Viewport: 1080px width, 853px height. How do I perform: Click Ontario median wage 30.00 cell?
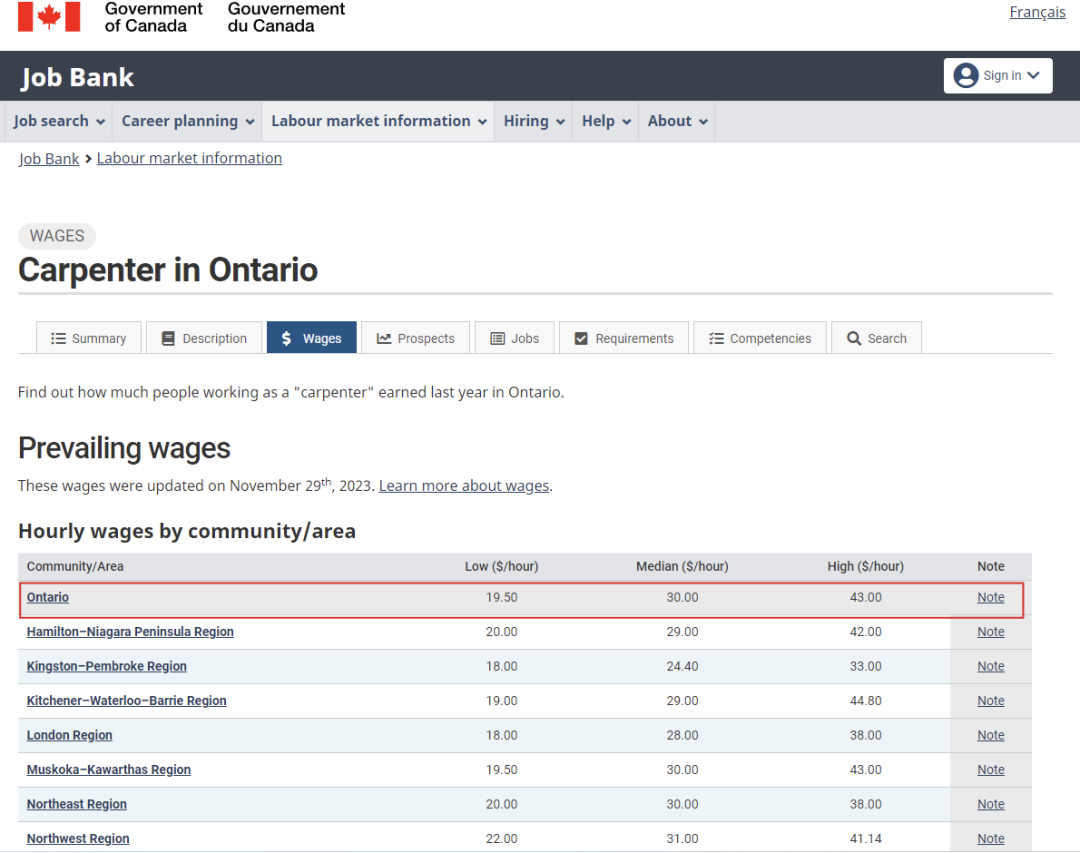[x=682, y=597]
